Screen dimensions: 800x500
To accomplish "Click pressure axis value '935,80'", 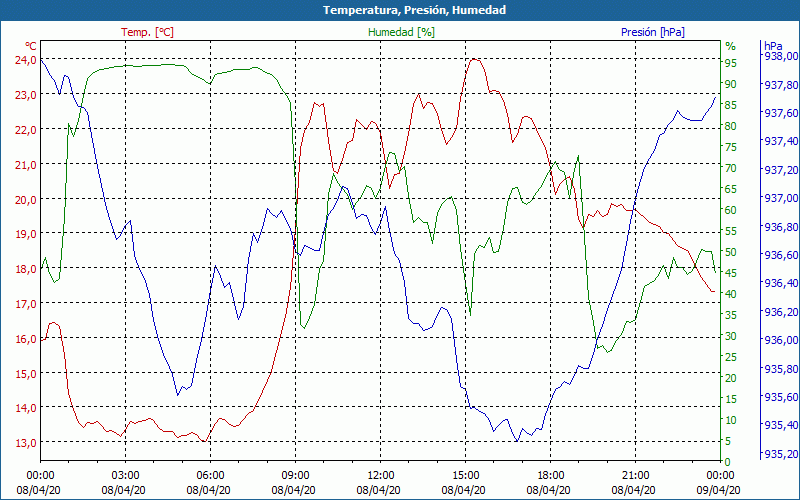I will point(782,368).
